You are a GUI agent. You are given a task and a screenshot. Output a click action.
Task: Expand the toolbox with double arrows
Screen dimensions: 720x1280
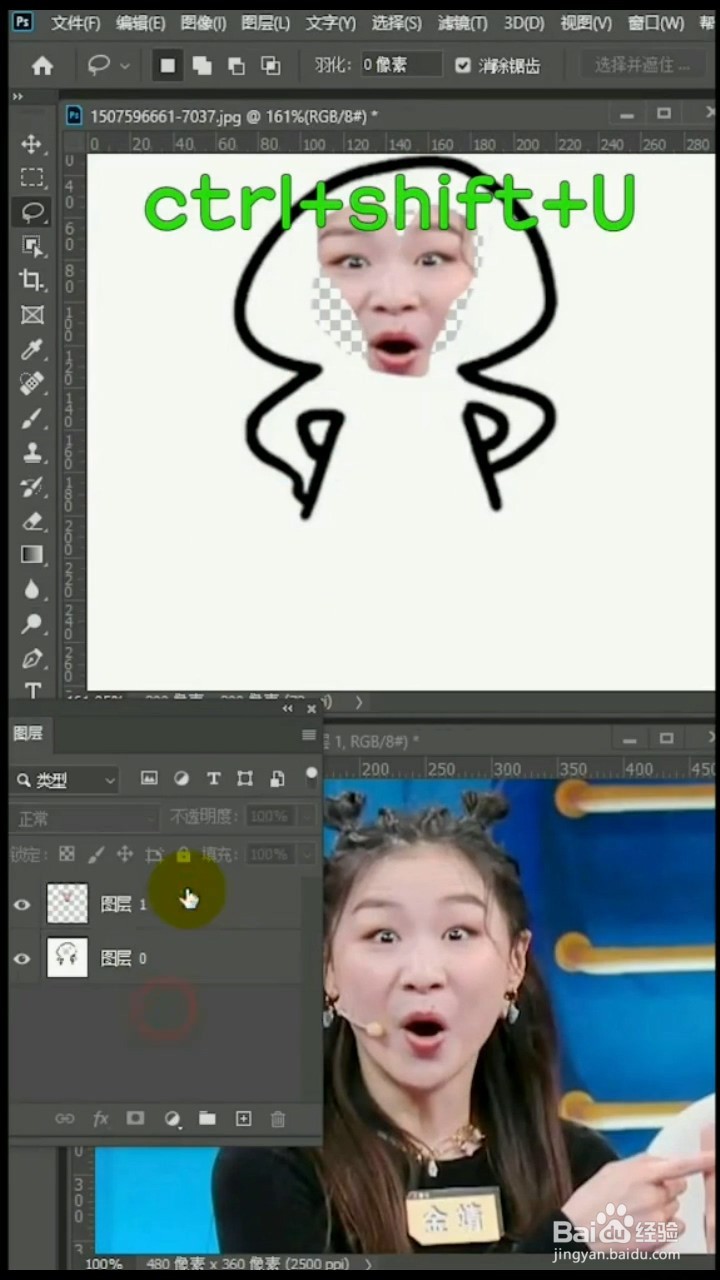coord(17,97)
